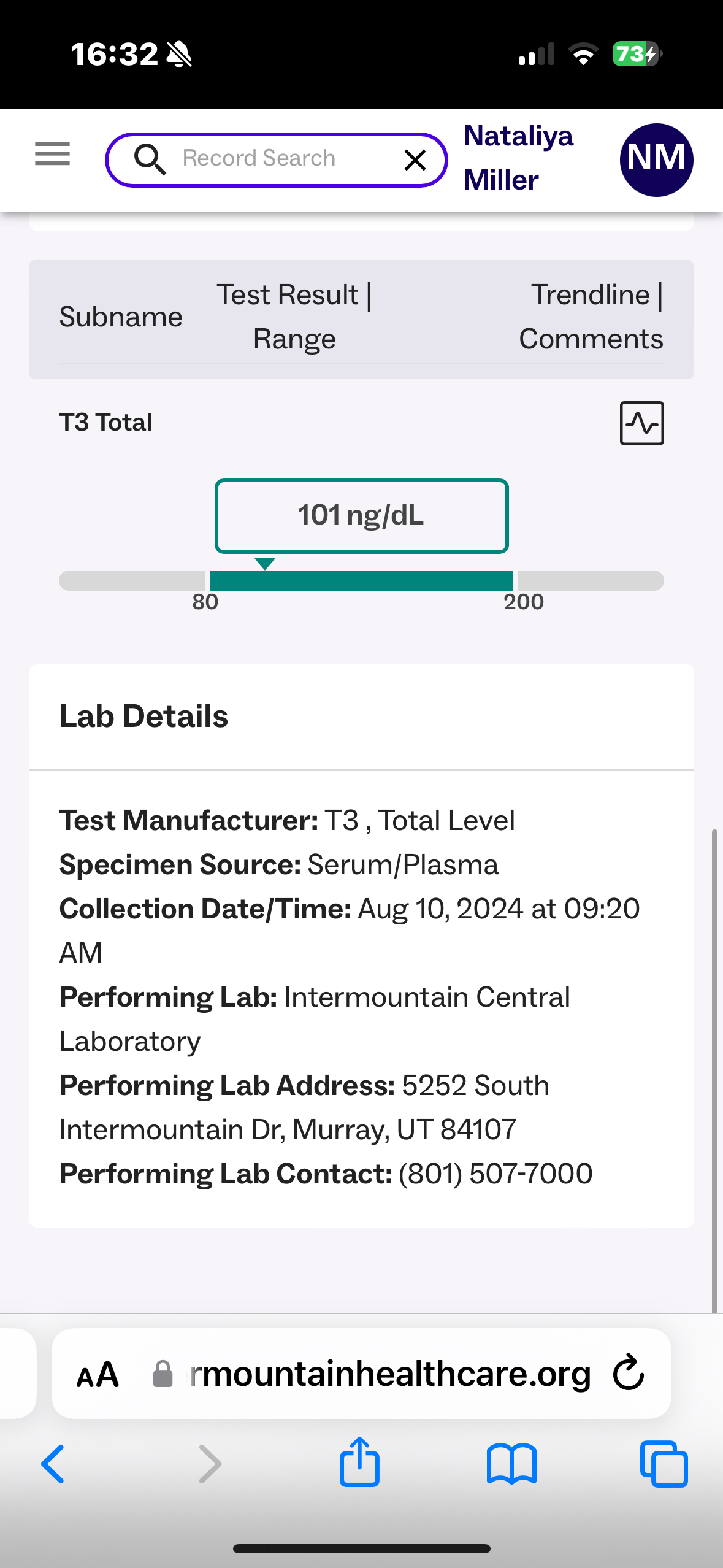The width and height of the screenshot is (723, 1568).
Task: Clear the Record Search field
Action: coord(415,160)
